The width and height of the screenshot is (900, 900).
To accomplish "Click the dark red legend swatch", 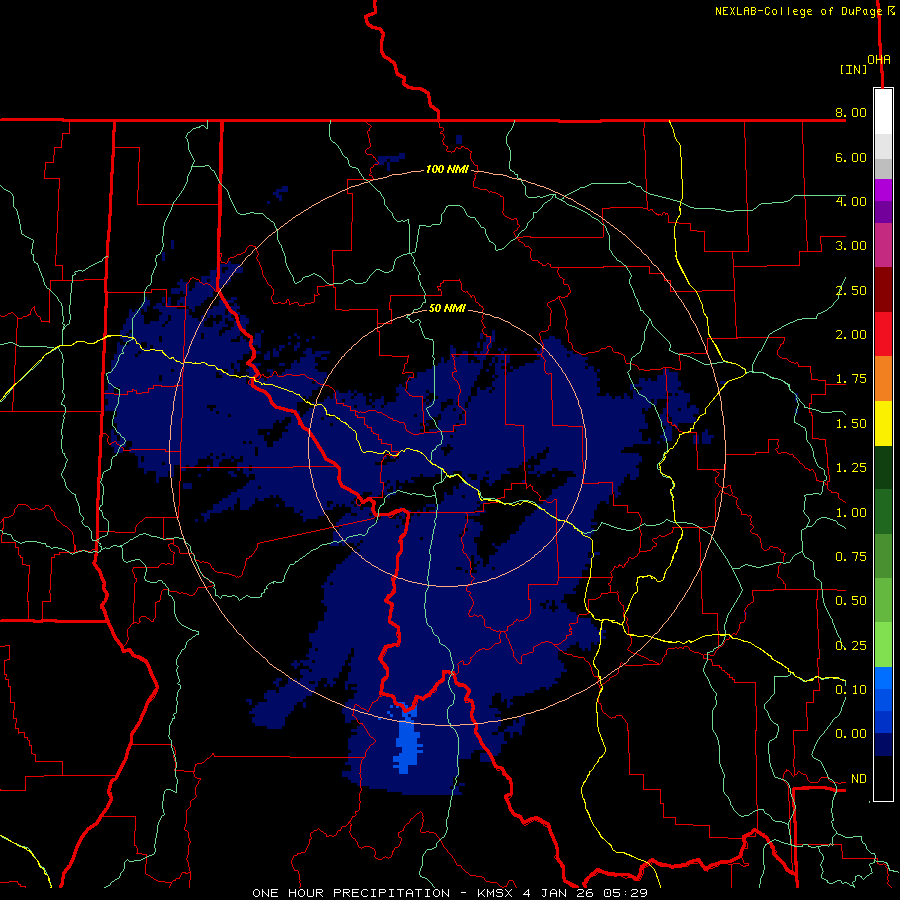I will pos(883,290).
